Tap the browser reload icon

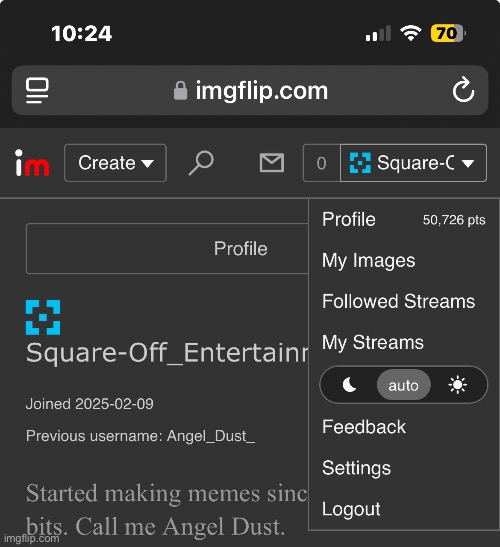pos(463,89)
